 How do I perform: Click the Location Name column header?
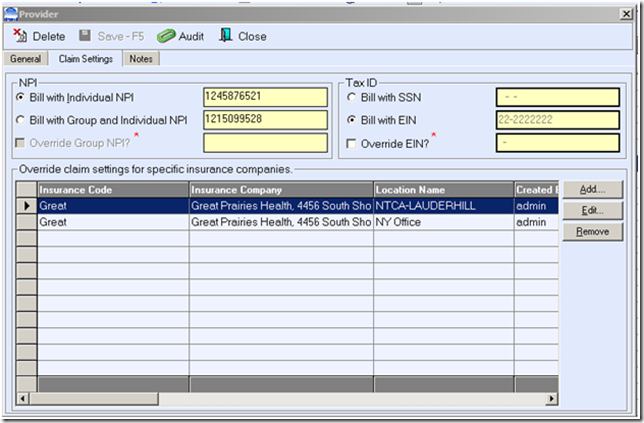[x=444, y=190]
